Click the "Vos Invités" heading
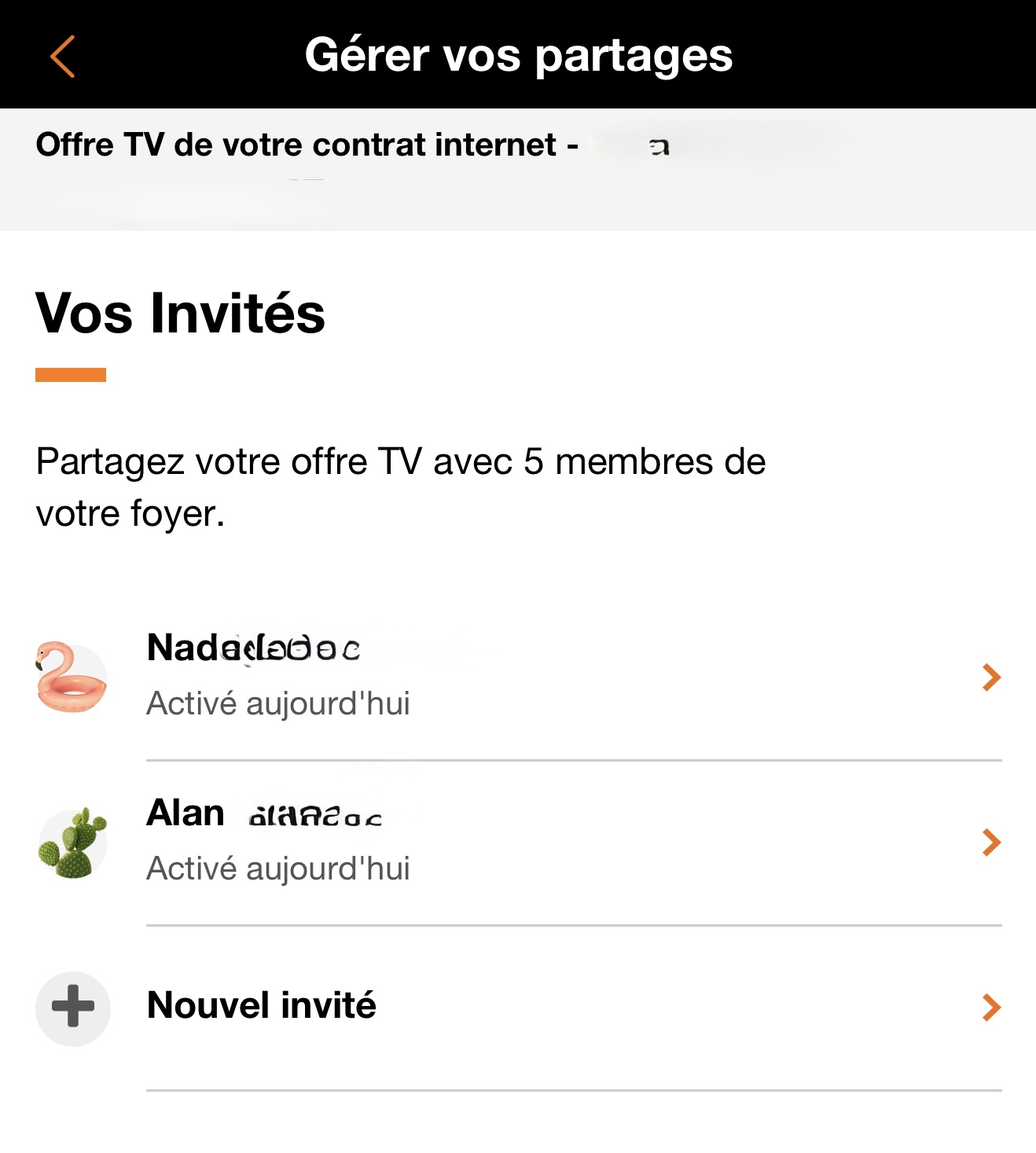The image size is (1036, 1153). [x=180, y=314]
